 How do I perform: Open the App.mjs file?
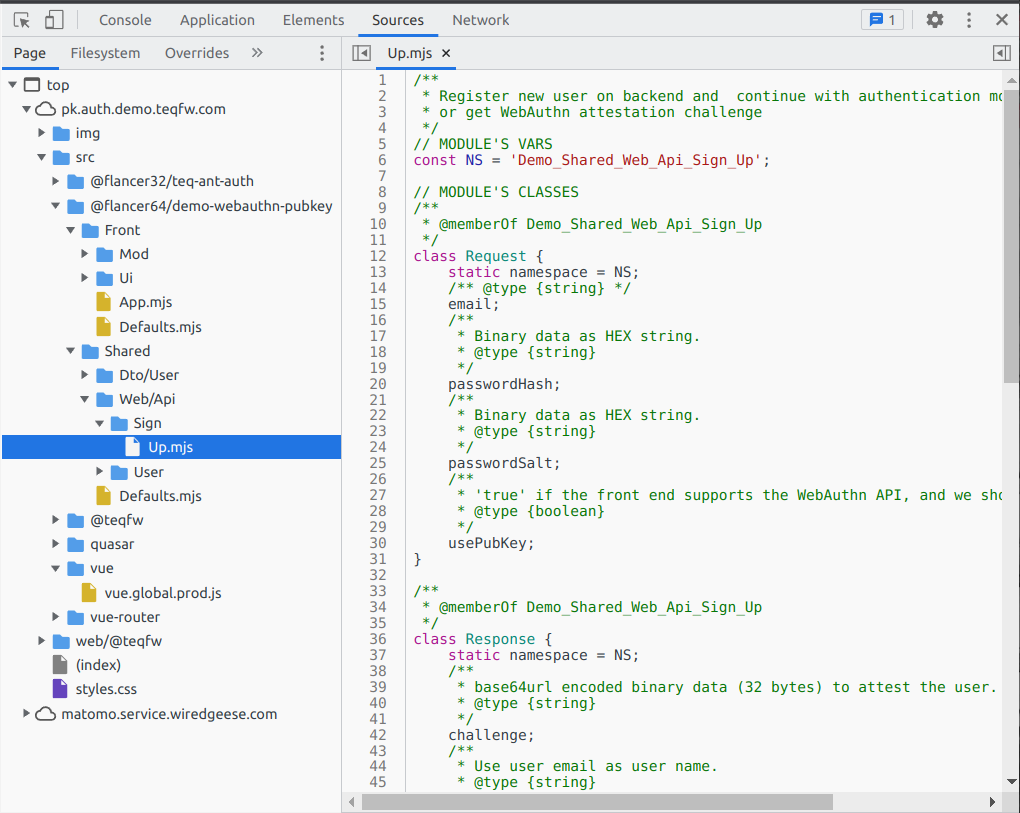145,302
